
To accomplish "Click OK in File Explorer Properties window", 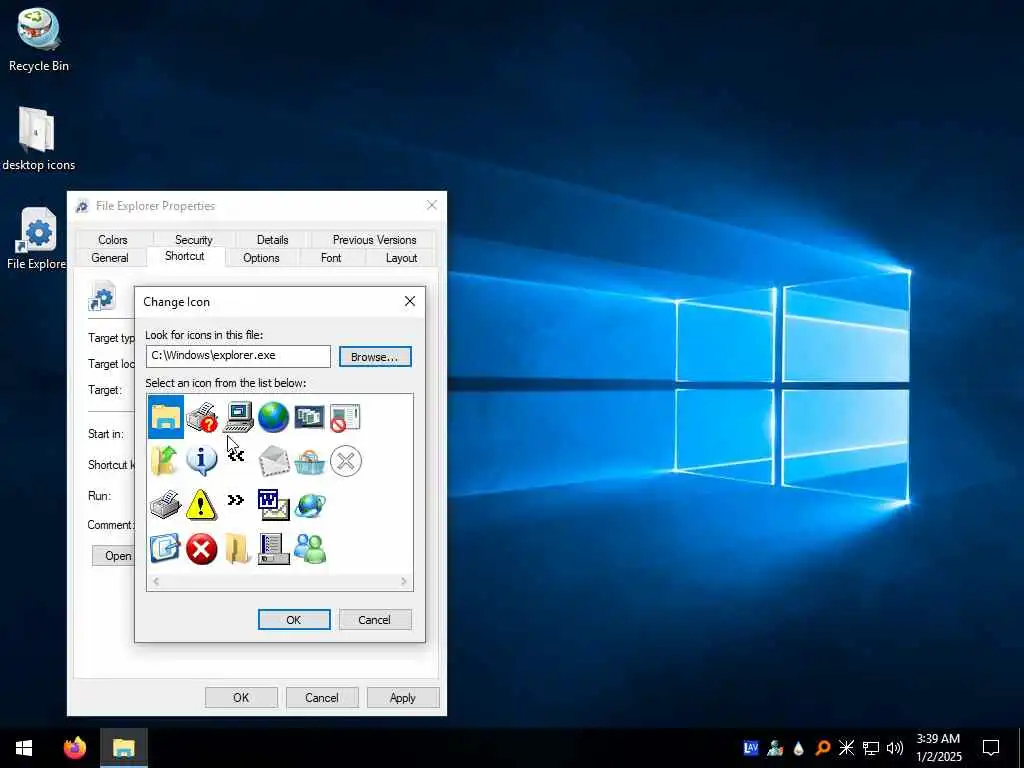I will pos(241,697).
